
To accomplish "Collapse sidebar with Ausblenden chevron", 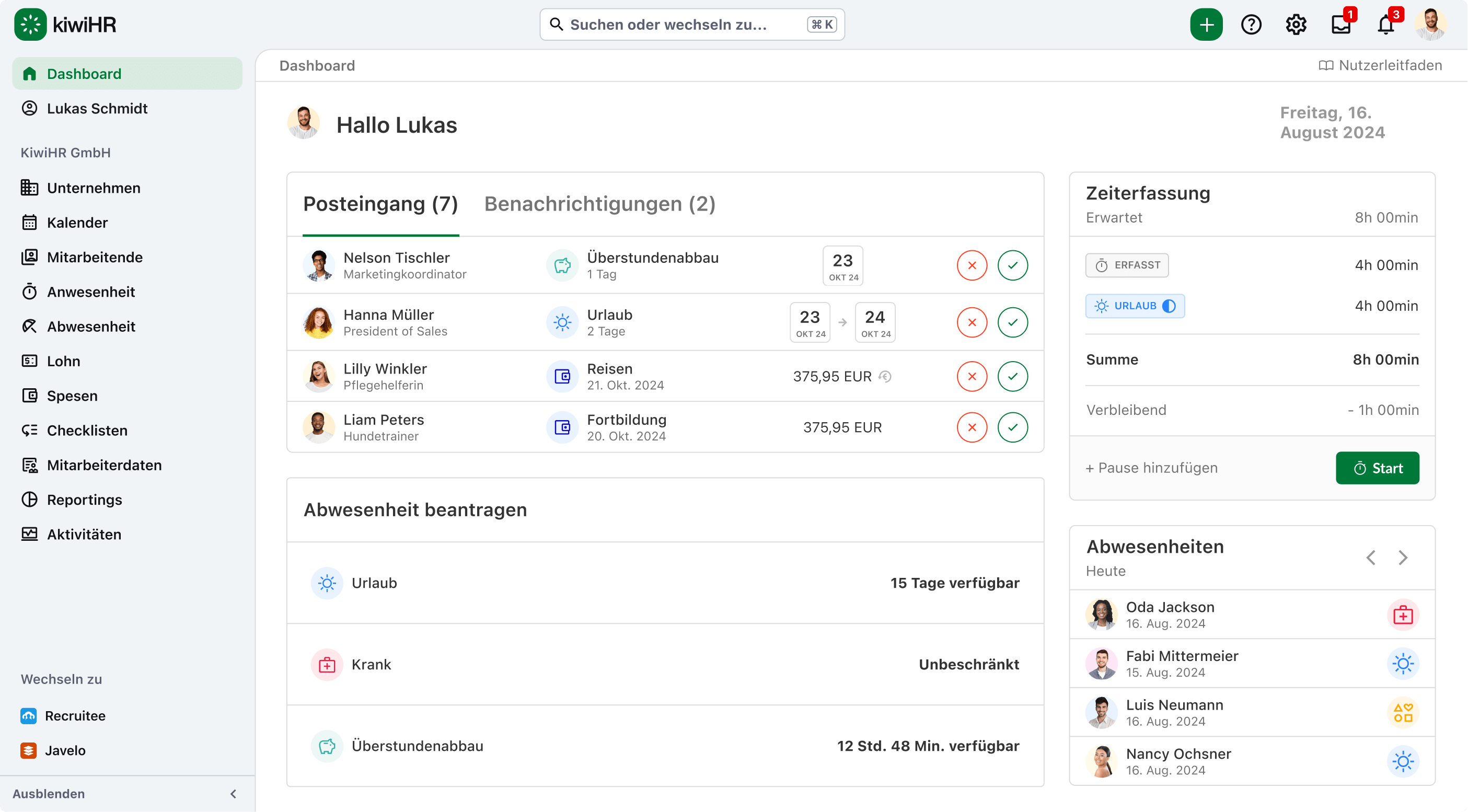I will click(x=233, y=793).
